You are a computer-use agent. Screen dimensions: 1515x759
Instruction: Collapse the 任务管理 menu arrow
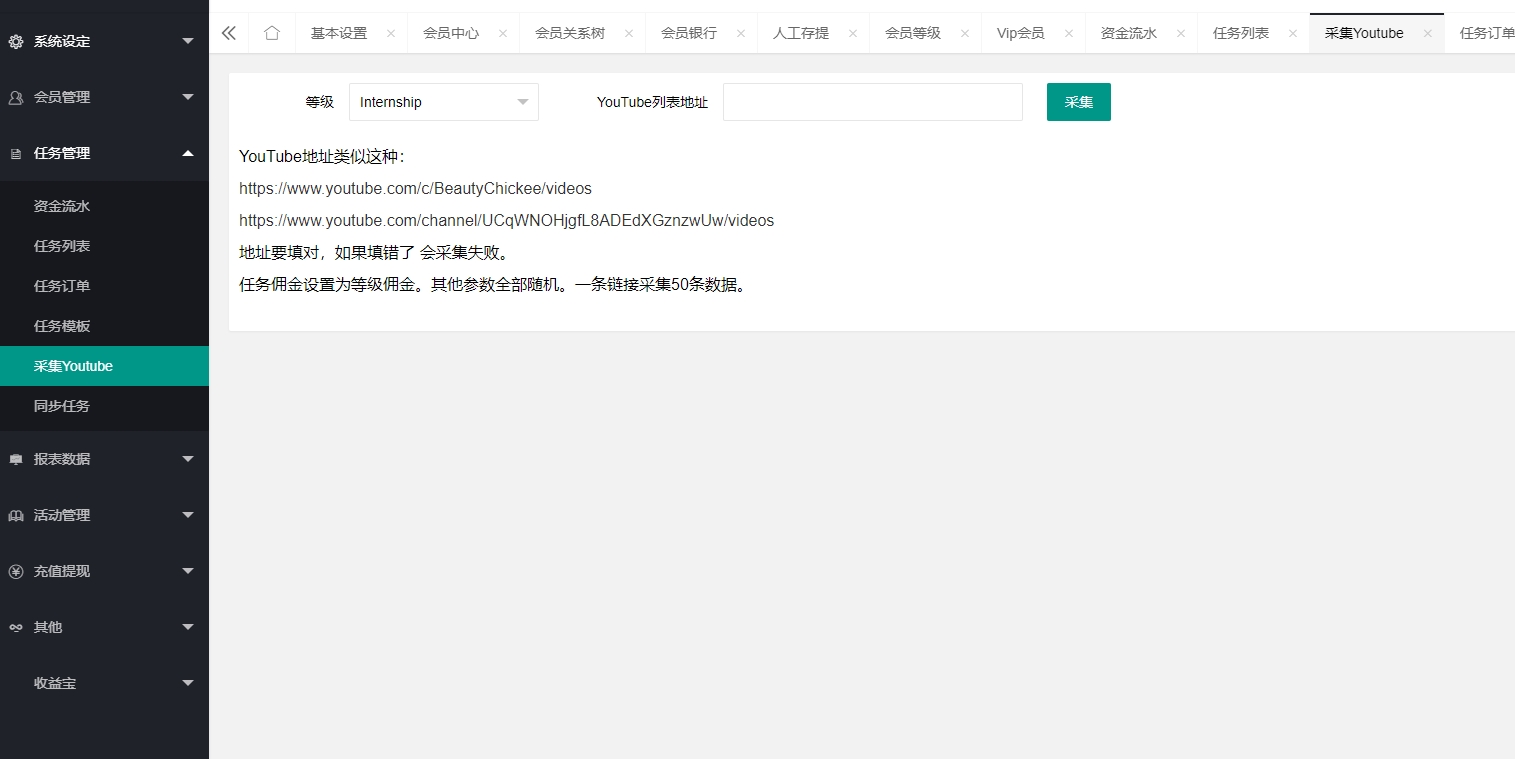pos(188,153)
